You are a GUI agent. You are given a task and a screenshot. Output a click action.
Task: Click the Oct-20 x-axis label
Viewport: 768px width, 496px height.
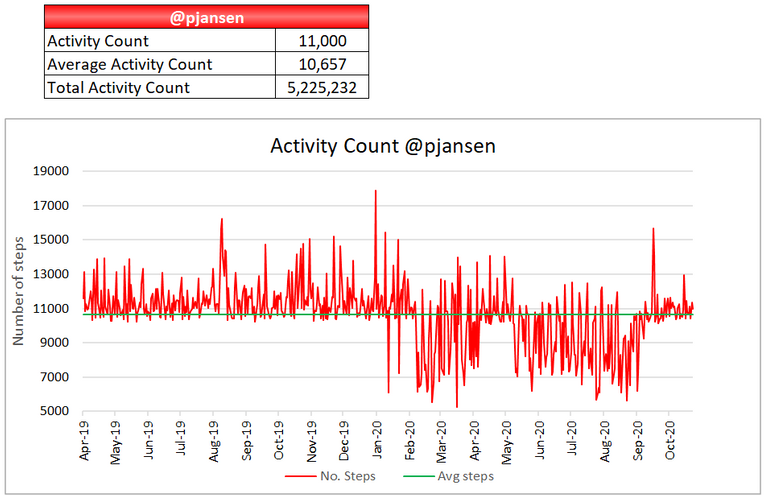669,440
